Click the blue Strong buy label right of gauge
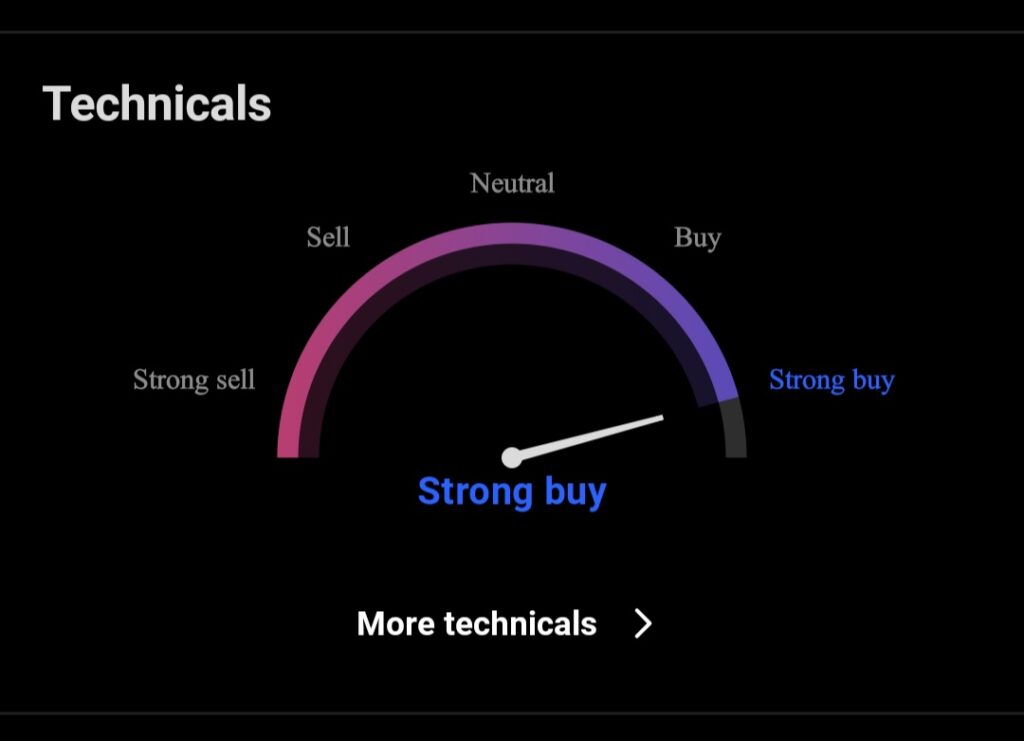Image resolution: width=1024 pixels, height=741 pixels. tap(831, 380)
